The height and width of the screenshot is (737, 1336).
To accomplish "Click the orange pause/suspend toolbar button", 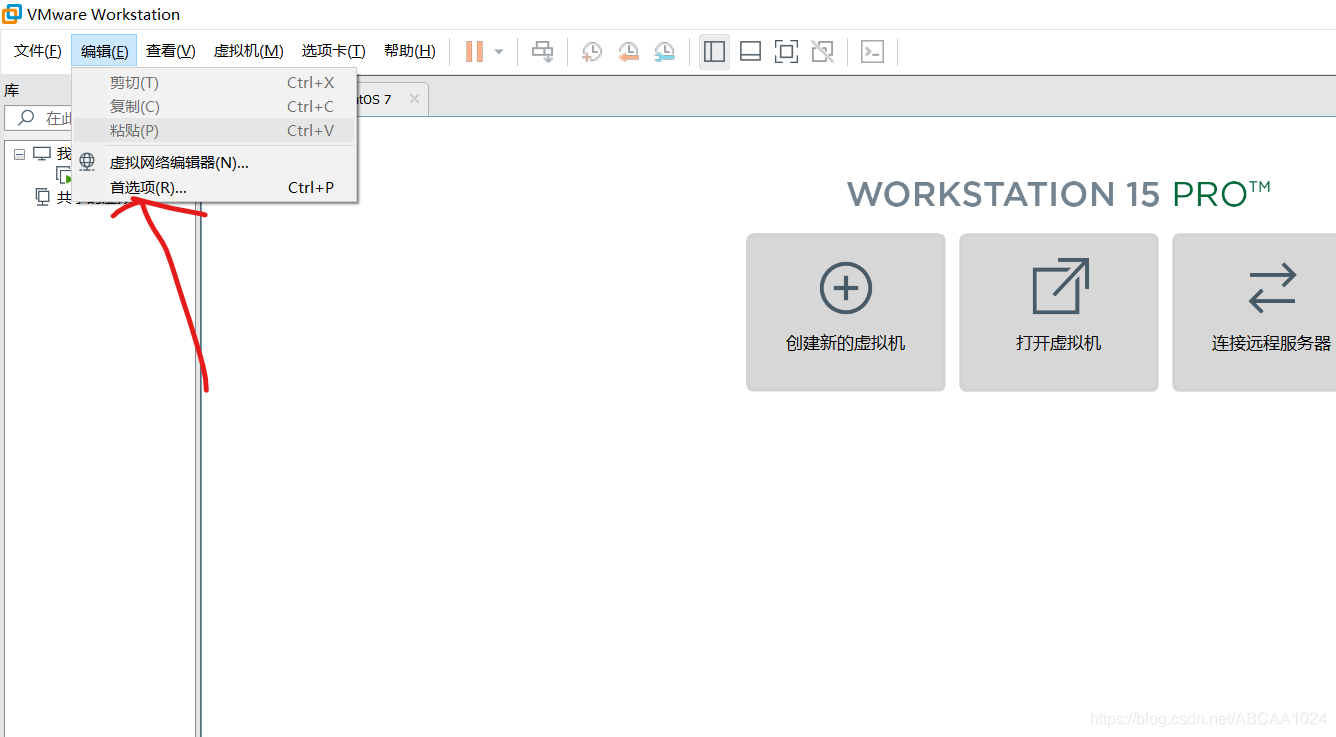I will pyautogui.click(x=474, y=51).
